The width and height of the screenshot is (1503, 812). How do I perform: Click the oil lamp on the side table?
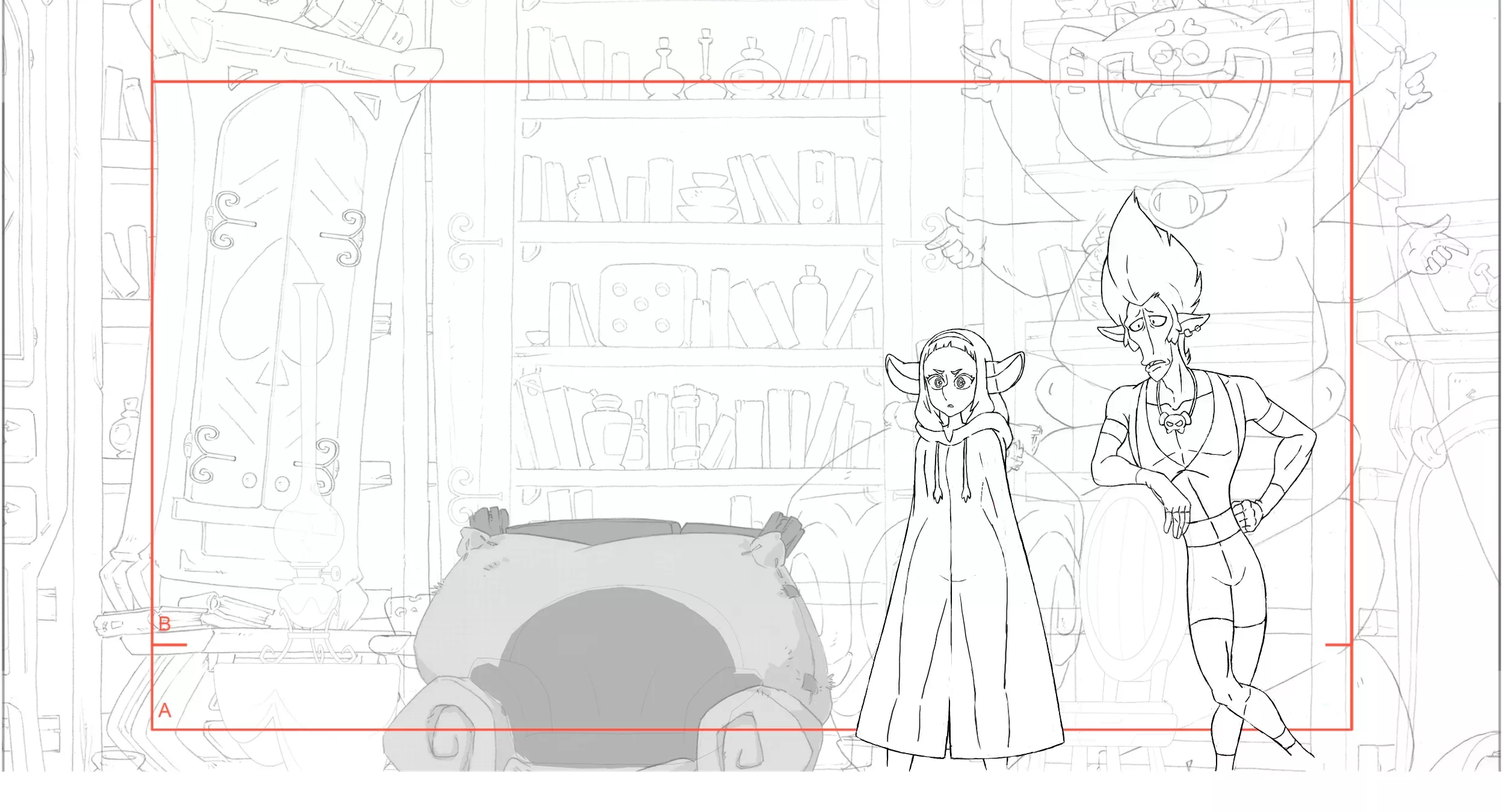(309, 529)
